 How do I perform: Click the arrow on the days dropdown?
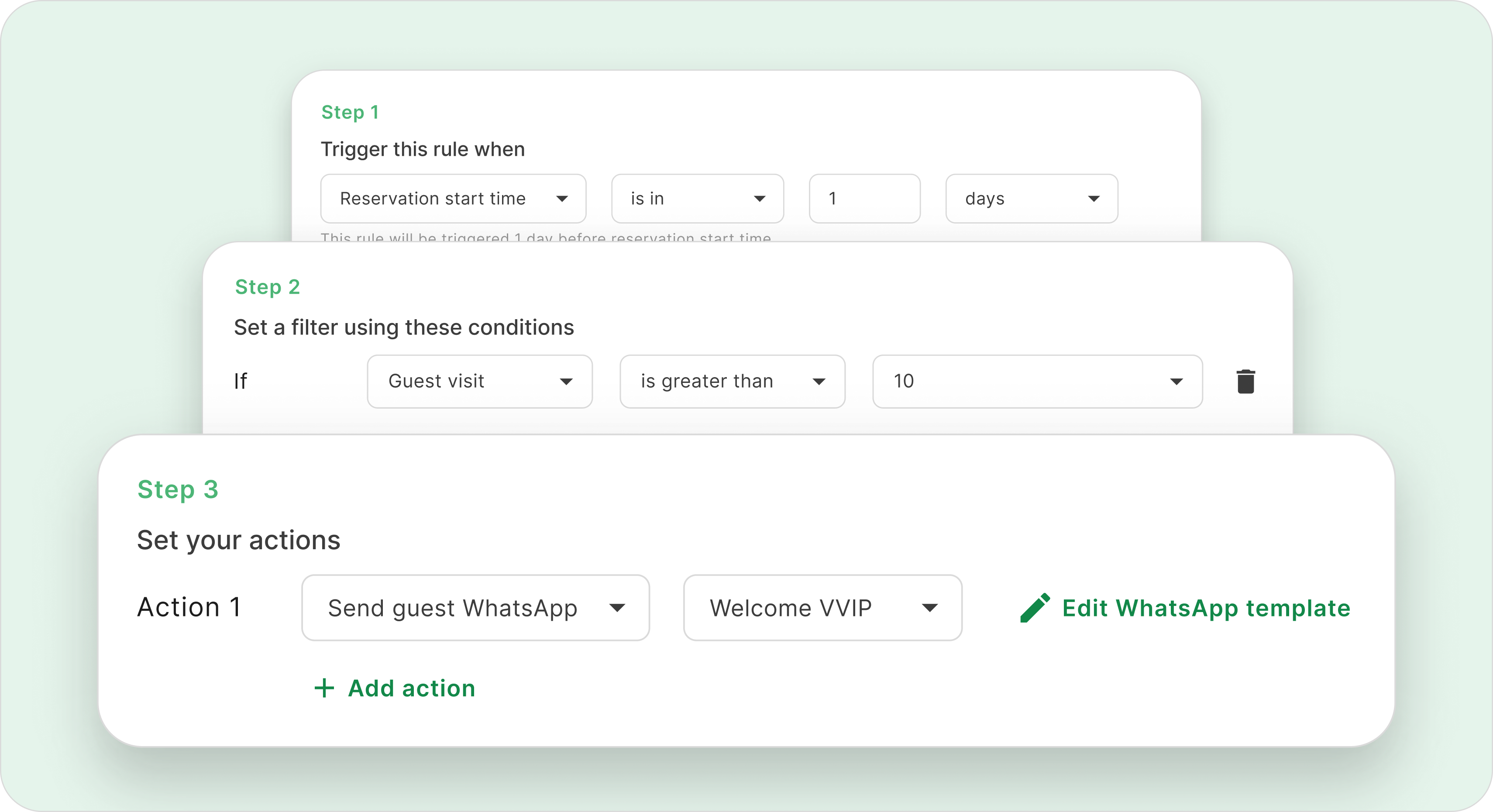tap(1093, 199)
